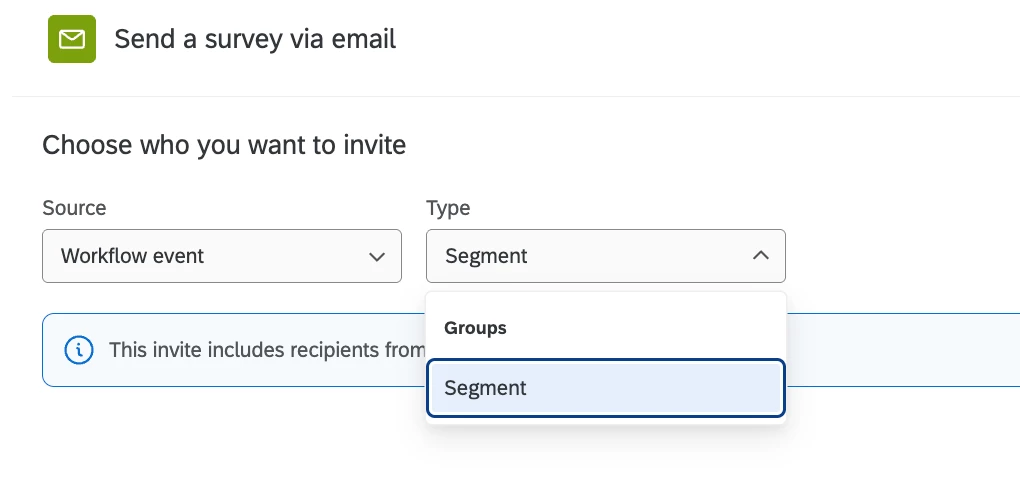Screen dimensions: 1020x480
Task: Collapse the Type dropdown field
Action: coord(605,256)
